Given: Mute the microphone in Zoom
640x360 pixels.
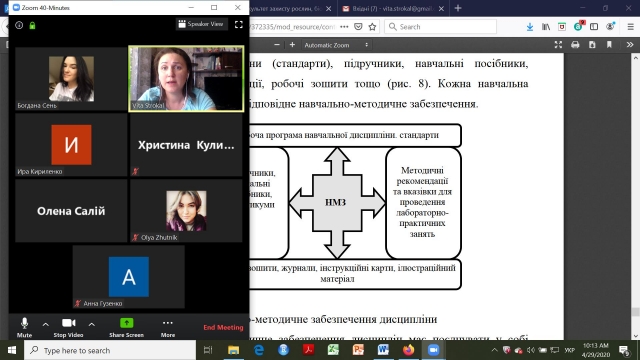Looking at the screenshot, I should tap(24, 328).
